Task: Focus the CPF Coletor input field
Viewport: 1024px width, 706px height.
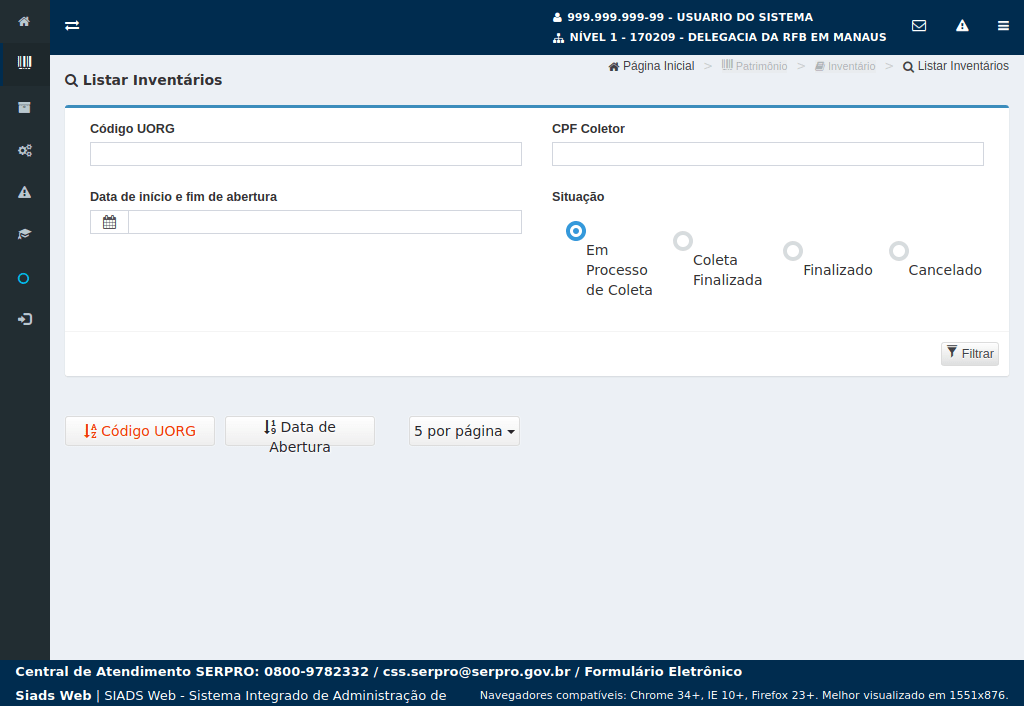Action: pyautogui.click(x=767, y=154)
